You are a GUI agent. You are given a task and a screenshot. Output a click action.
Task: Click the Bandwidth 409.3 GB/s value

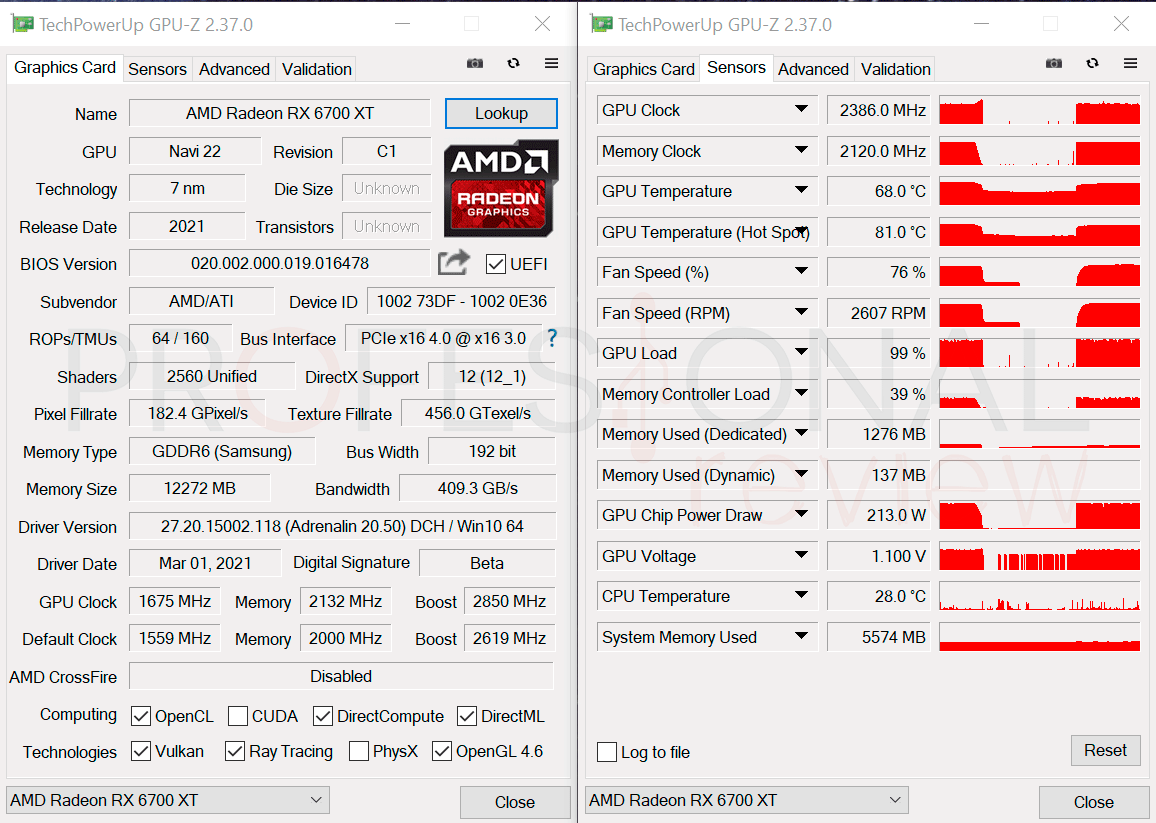pyautogui.click(x=478, y=488)
